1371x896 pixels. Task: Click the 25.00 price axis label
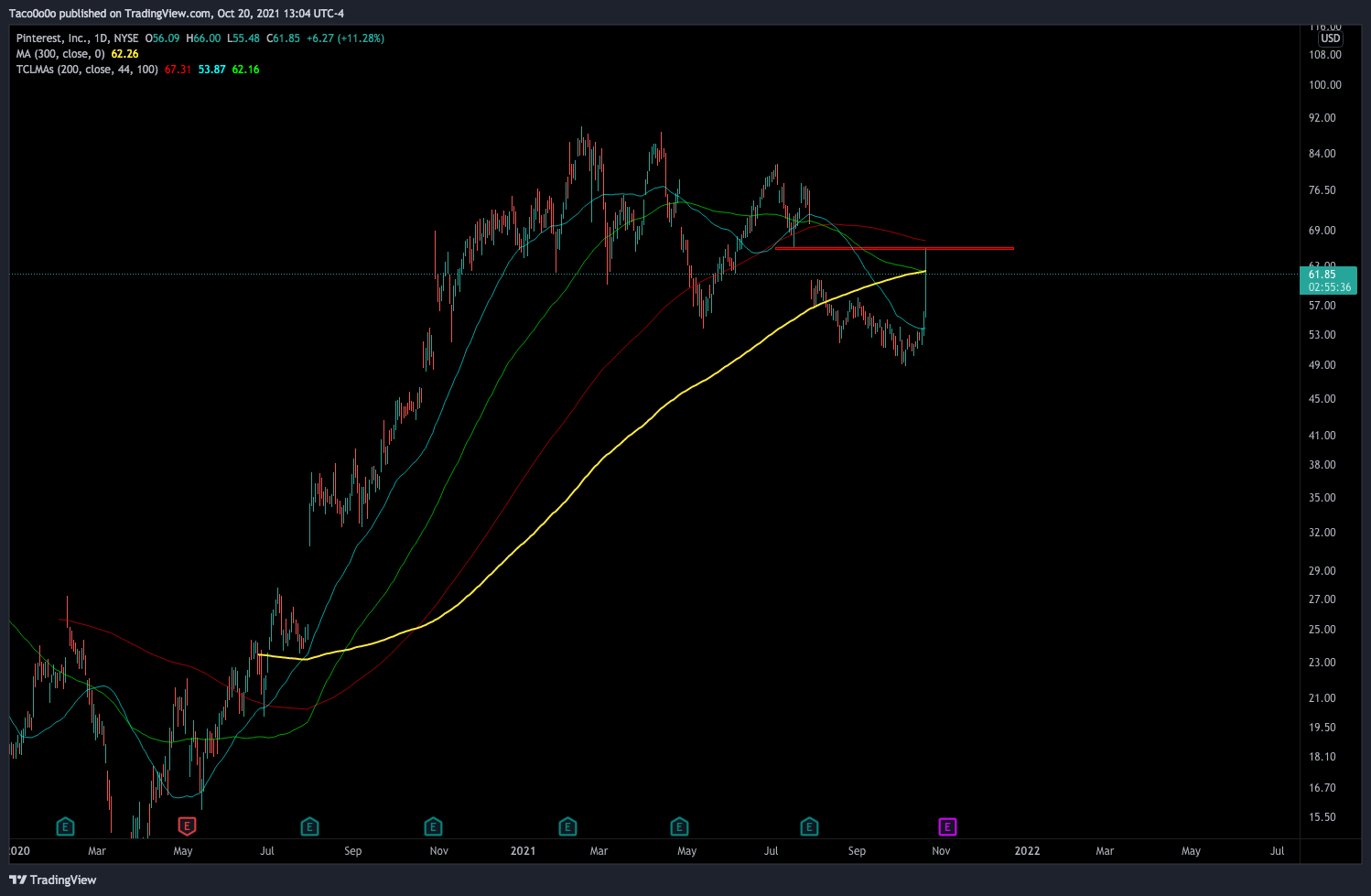coord(1322,630)
